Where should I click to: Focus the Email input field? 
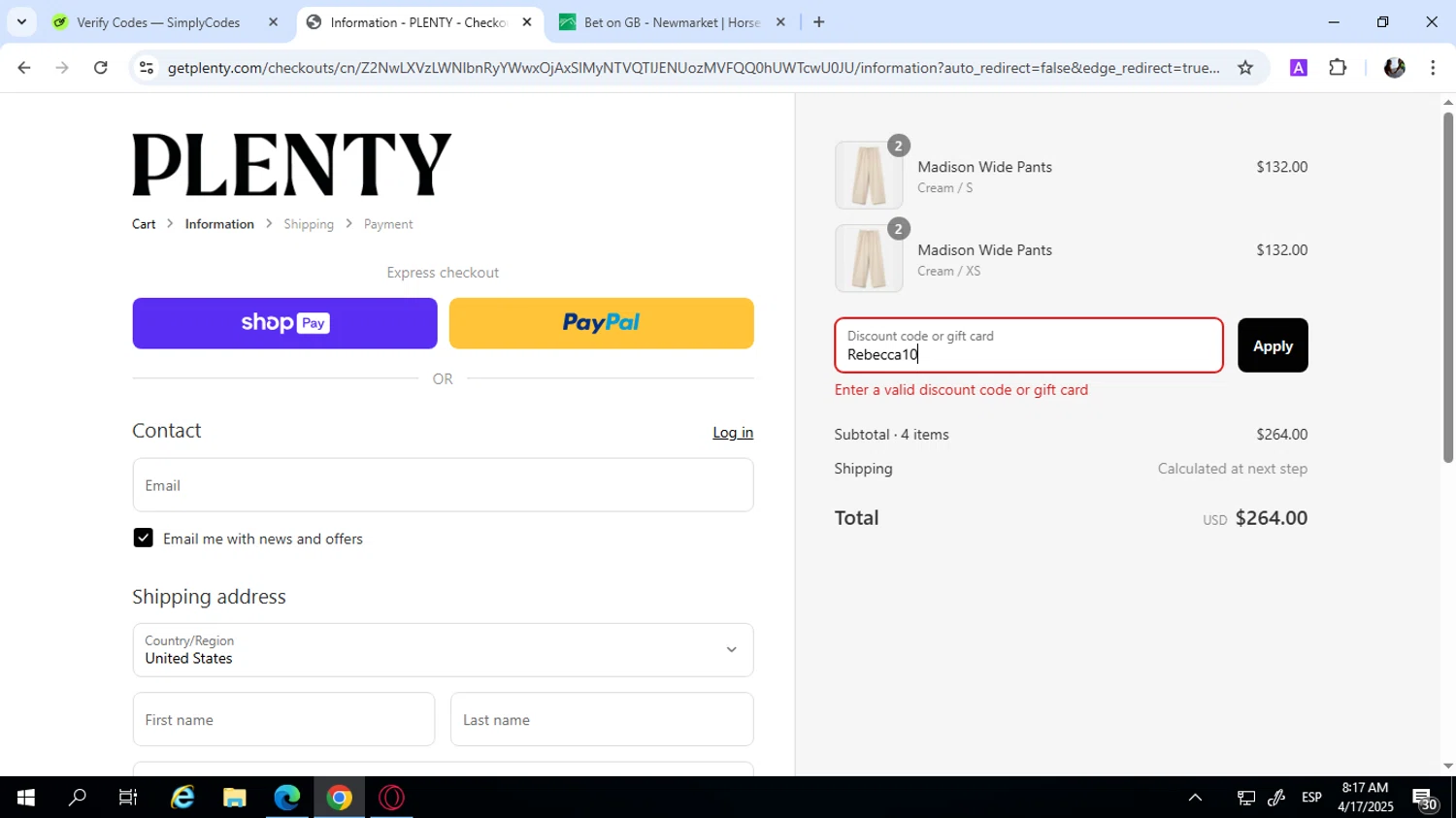[443, 485]
